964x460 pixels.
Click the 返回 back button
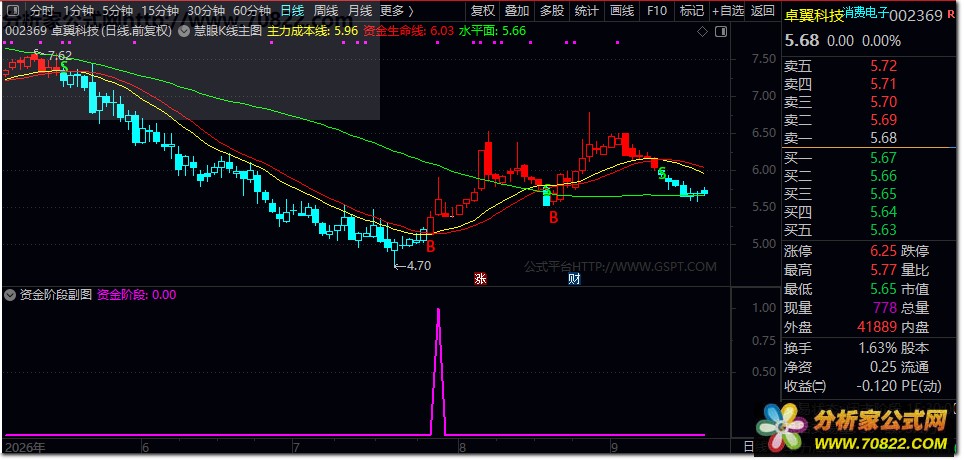pos(763,10)
